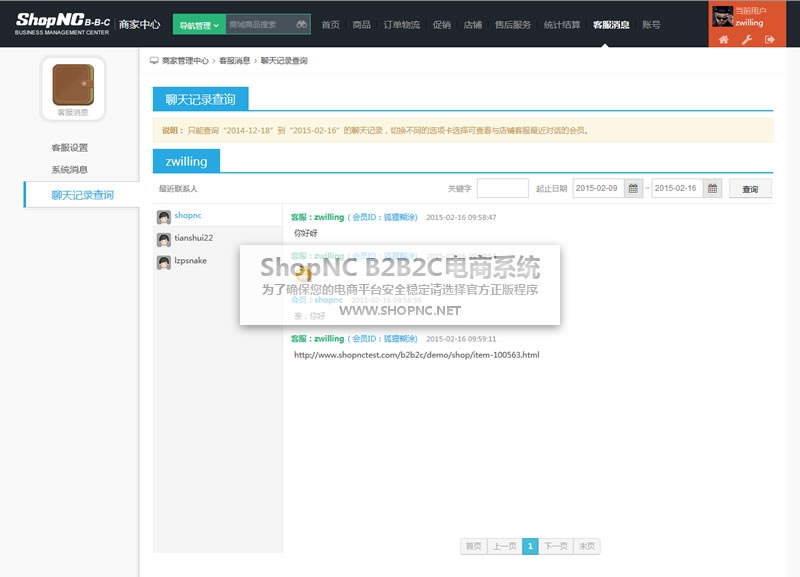The height and width of the screenshot is (577, 800).
Task: Select 聊天记录查询 in the sidebar
Action: click(x=82, y=195)
